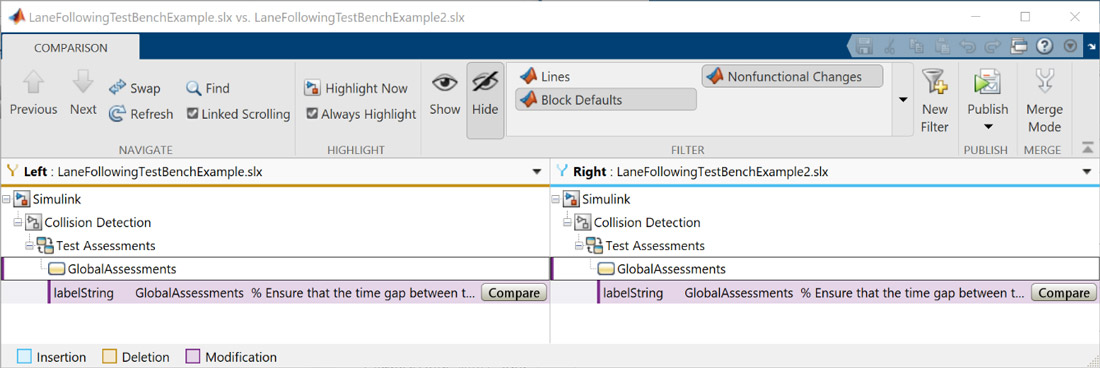The image size is (1100, 368).
Task: Switch to the COMPARISON tab
Action: point(71,48)
